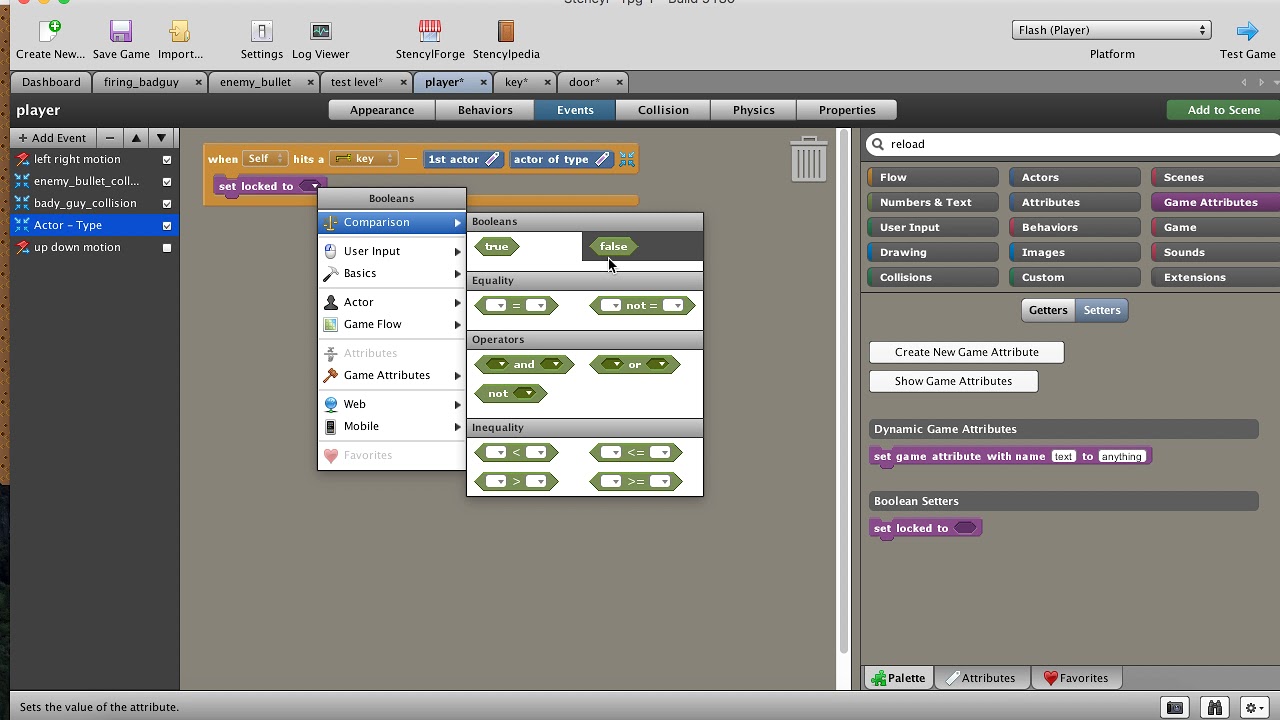1280x720 pixels.
Task: Open the Platform dropdown showing Flash (Player)
Action: tap(1112, 30)
